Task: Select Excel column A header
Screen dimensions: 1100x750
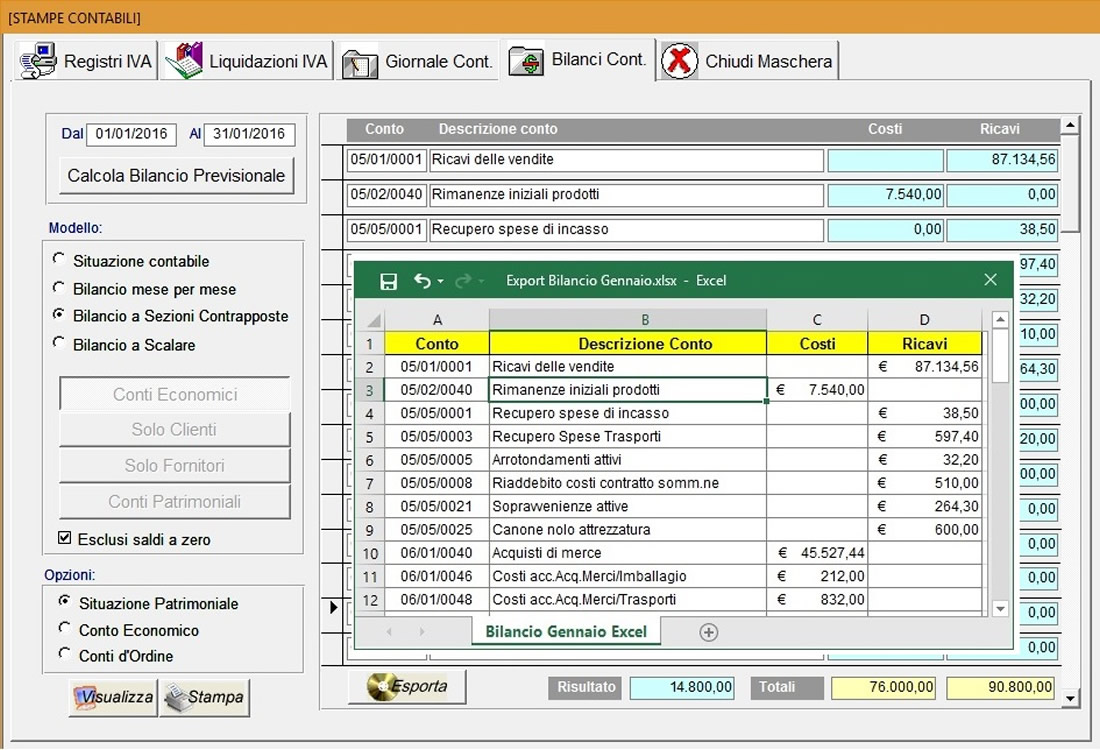Action: 437,320
